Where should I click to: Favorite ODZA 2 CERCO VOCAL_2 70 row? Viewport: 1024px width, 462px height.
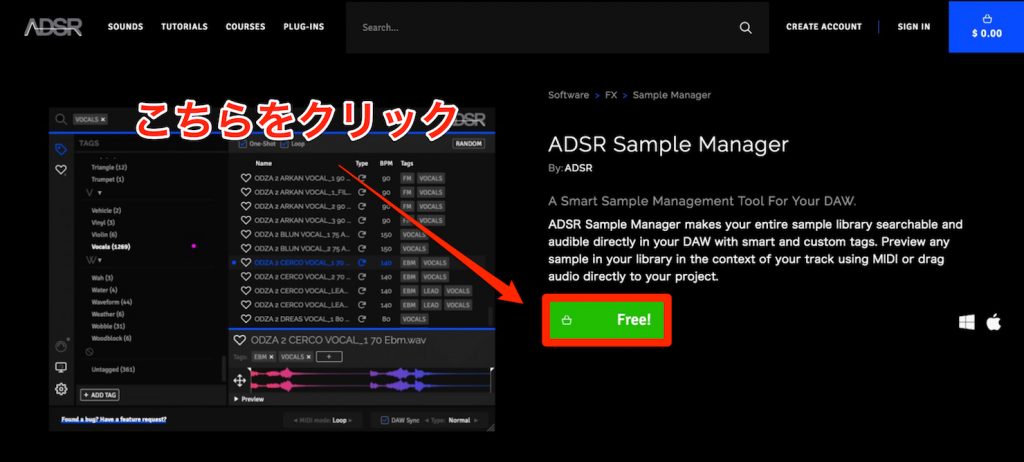pos(246,276)
